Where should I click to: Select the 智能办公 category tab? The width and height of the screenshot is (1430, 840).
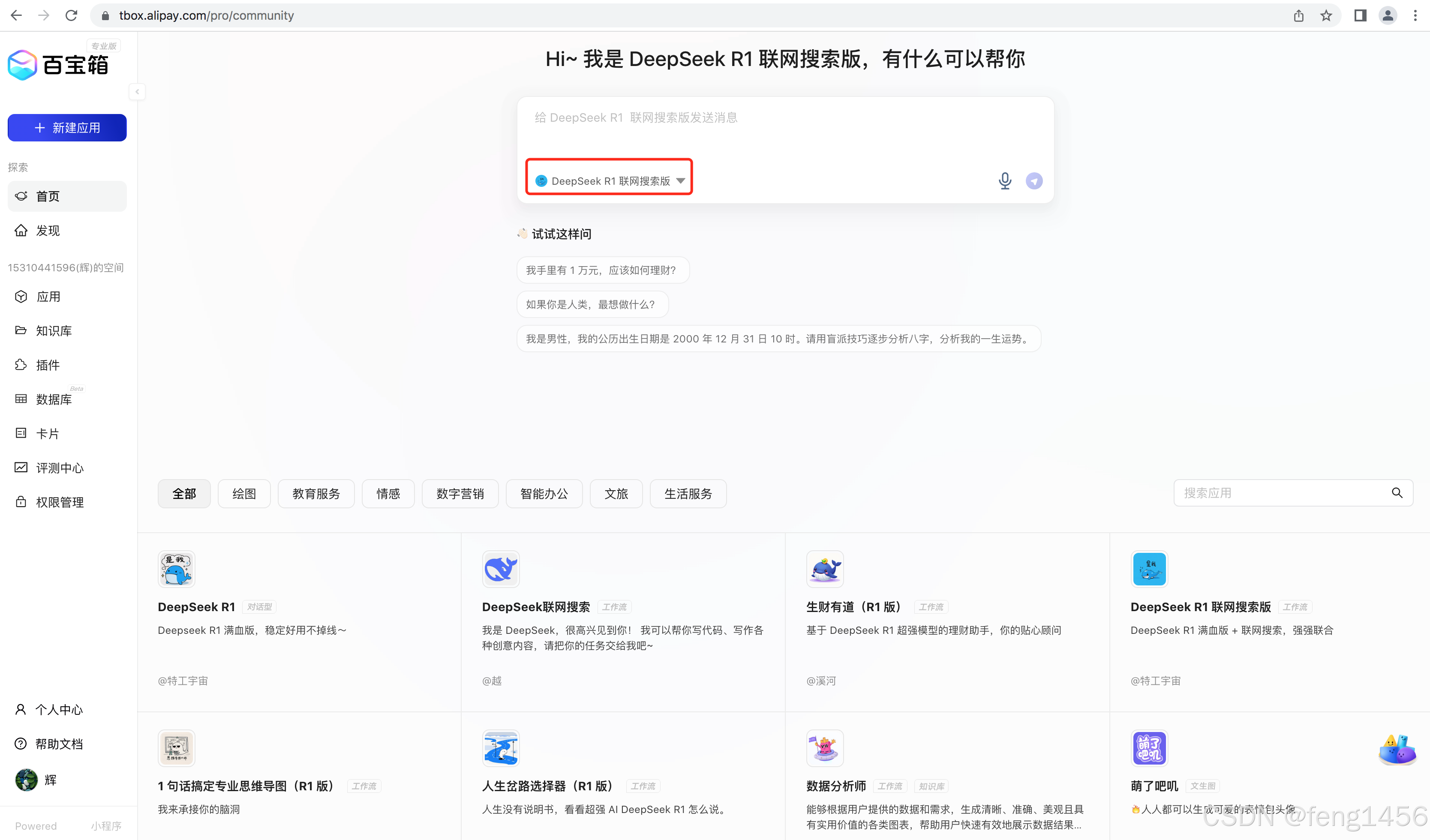pos(544,493)
